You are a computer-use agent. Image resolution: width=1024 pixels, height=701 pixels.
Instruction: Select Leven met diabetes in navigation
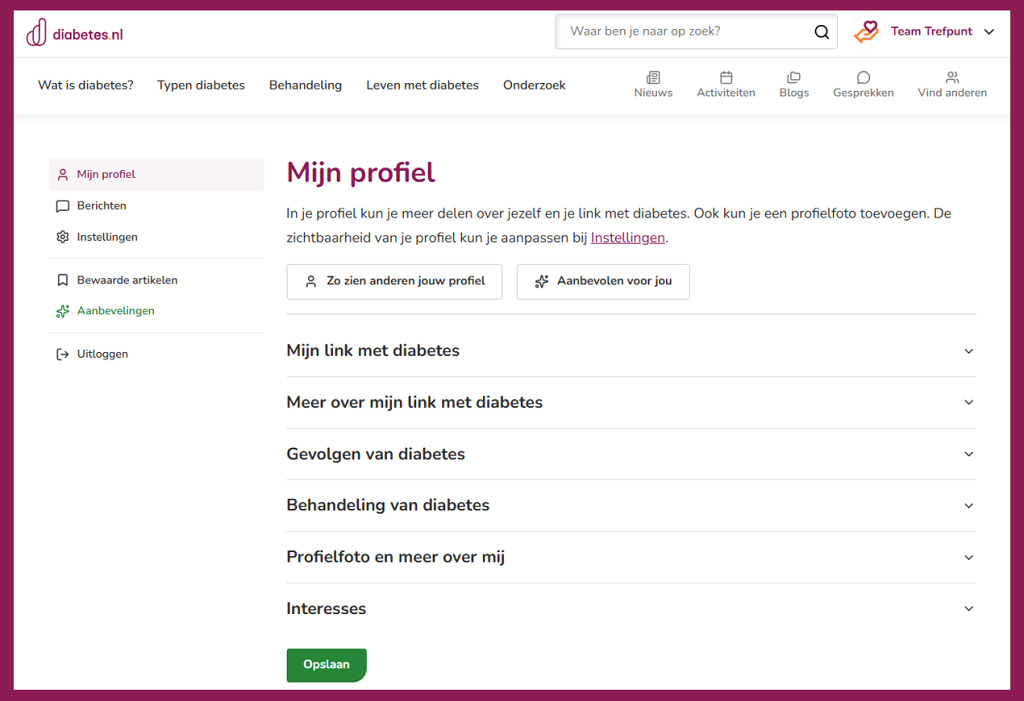tap(422, 85)
